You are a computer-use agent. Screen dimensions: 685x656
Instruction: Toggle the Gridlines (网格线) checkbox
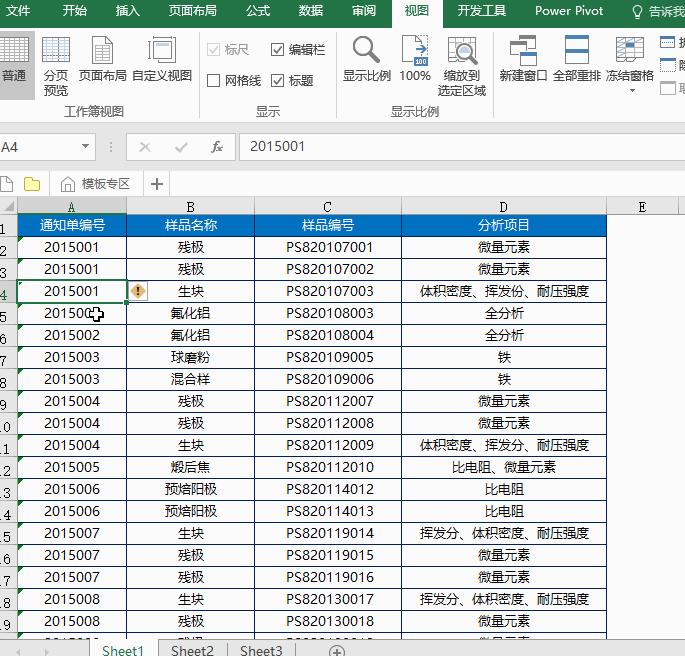click(x=213, y=80)
